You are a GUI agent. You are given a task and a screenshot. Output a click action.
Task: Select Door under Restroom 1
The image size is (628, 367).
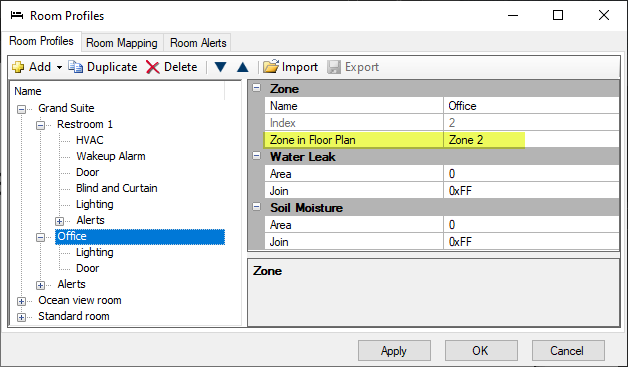tap(87, 172)
